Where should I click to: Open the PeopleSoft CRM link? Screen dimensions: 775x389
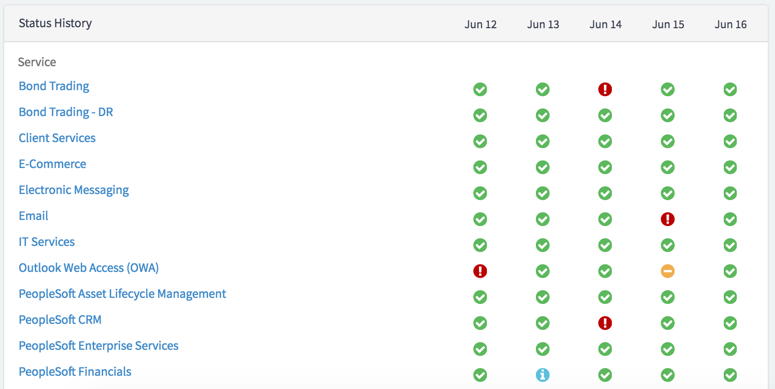(60, 320)
